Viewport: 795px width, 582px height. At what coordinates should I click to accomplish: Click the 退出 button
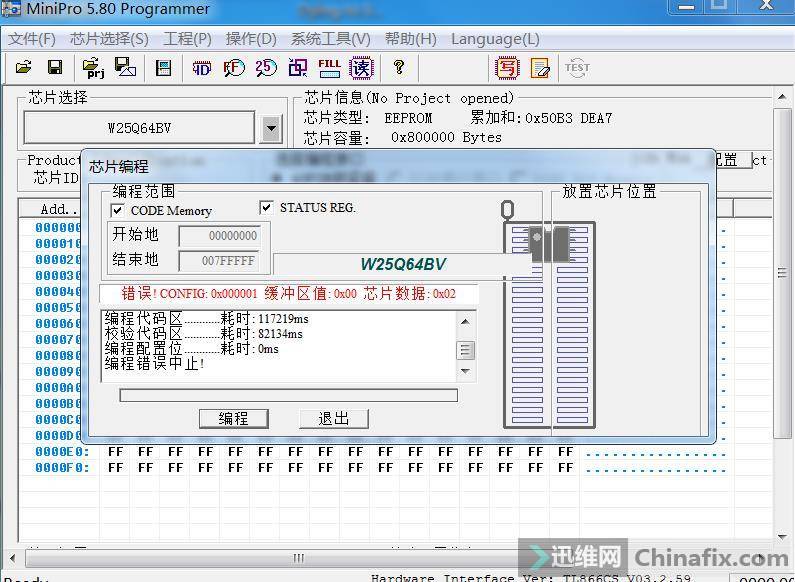334,418
